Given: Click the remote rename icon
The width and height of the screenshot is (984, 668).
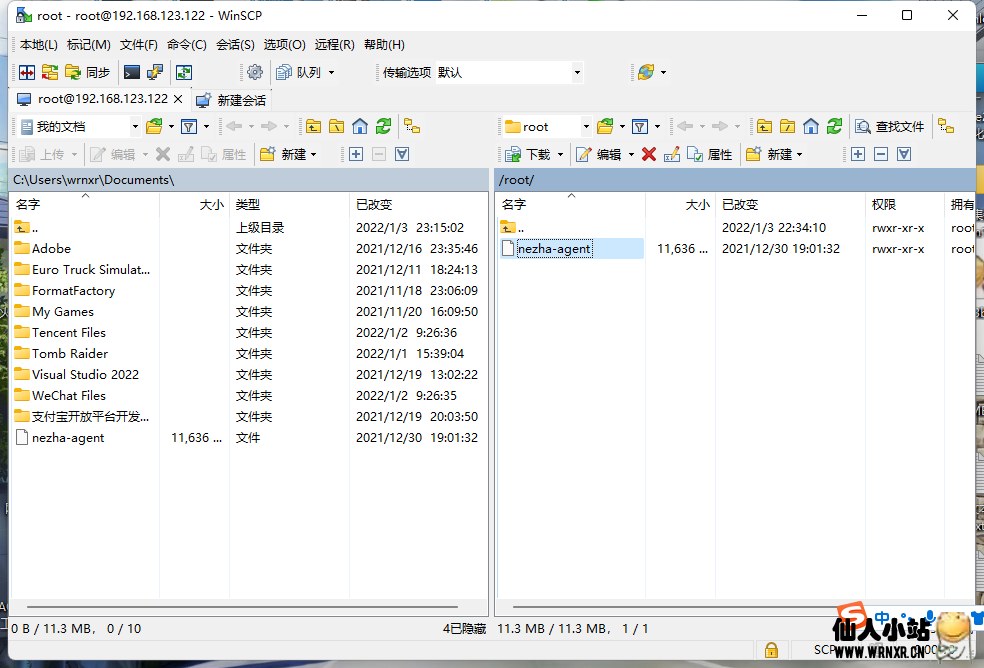Looking at the screenshot, I should point(671,154).
